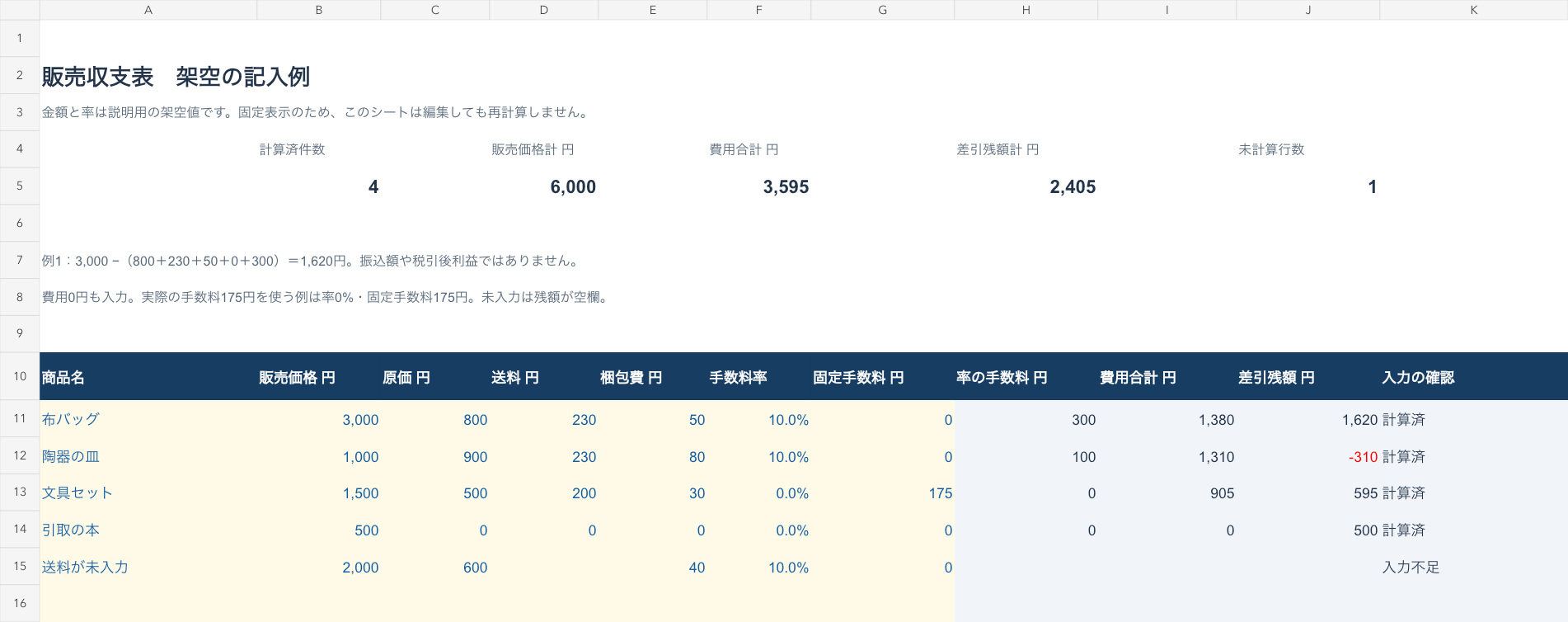Select the 文具セット product cell
The height and width of the screenshot is (622, 1568).
click(x=148, y=492)
